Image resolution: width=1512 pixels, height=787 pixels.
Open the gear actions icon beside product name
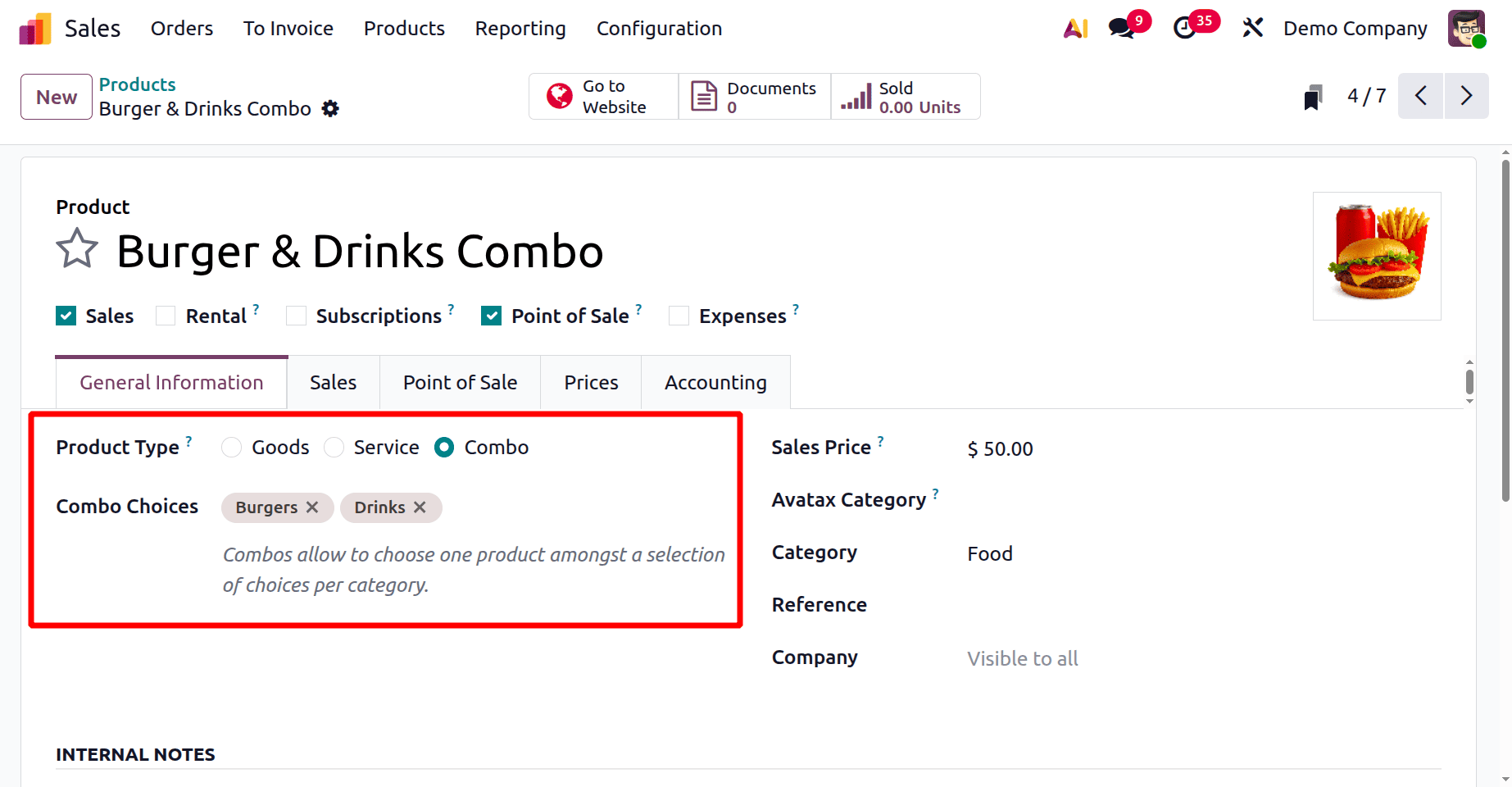[330, 108]
